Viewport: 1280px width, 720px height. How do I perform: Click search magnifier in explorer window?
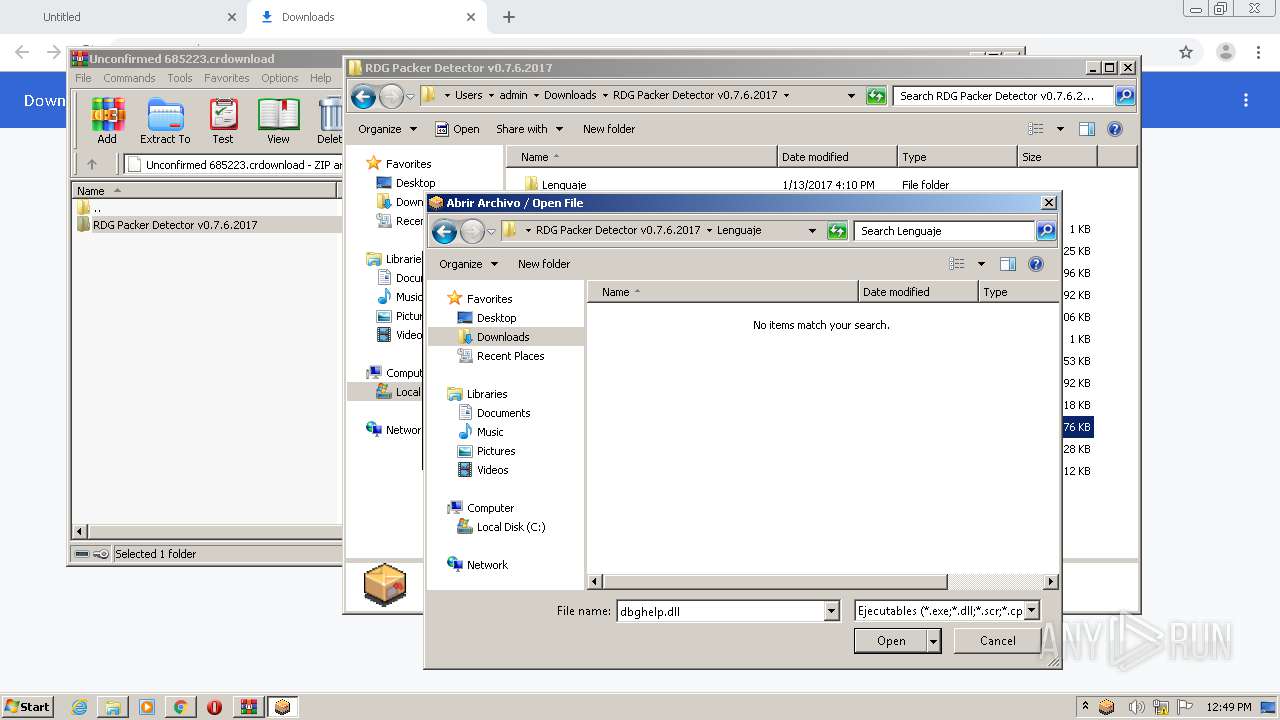point(1125,96)
